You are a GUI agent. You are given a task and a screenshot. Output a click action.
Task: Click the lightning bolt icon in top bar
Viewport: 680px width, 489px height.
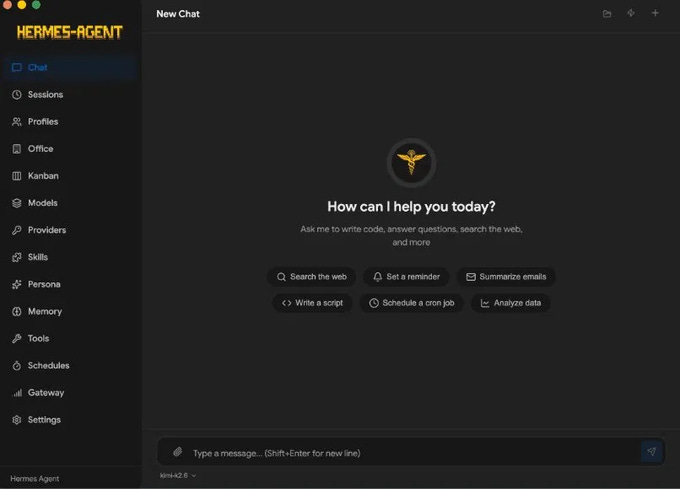(x=631, y=13)
